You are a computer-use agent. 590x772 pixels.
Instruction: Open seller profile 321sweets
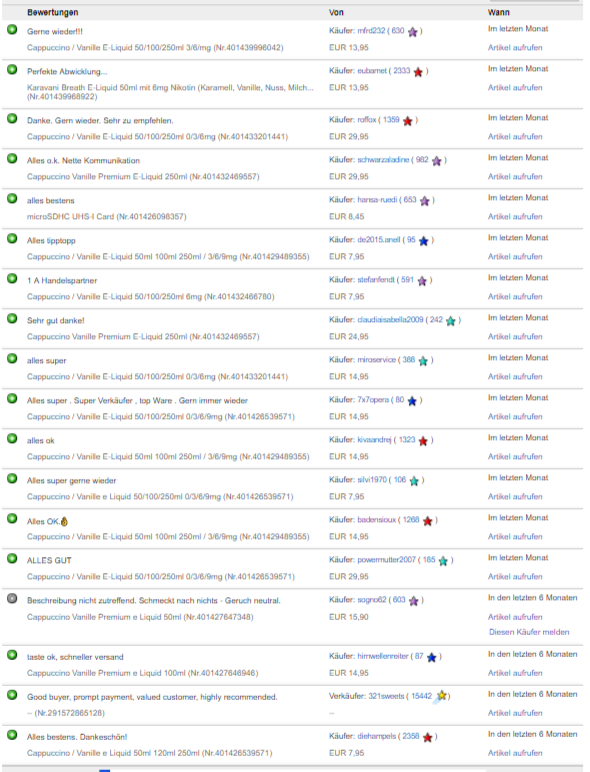(386, 696)
